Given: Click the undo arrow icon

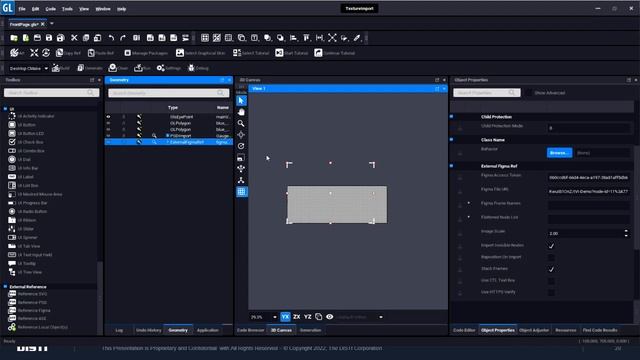Looking at the screenshot, I should click(111, 38).
